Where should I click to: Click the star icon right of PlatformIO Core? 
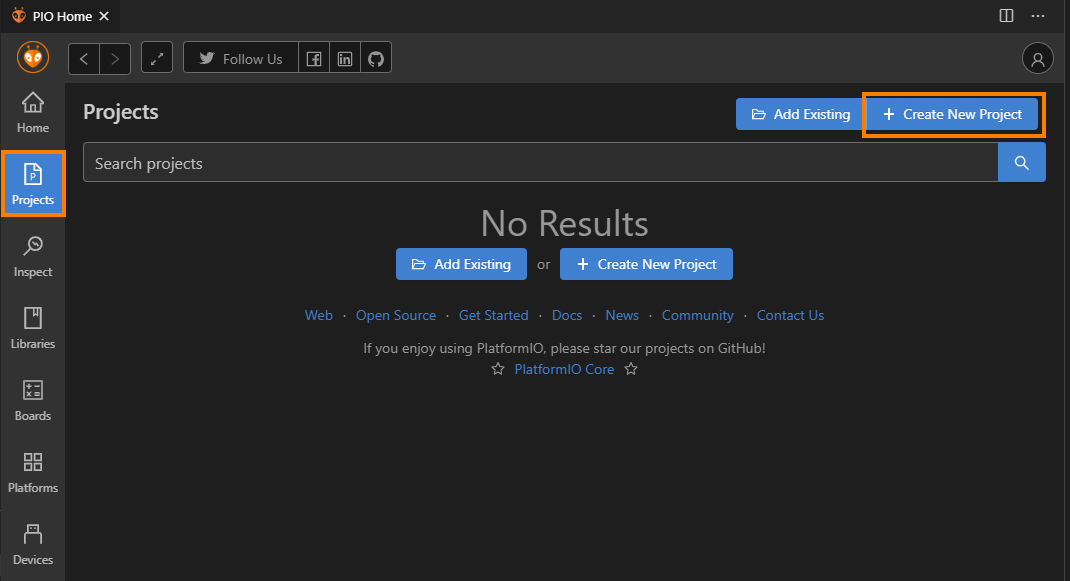point(631,369)
